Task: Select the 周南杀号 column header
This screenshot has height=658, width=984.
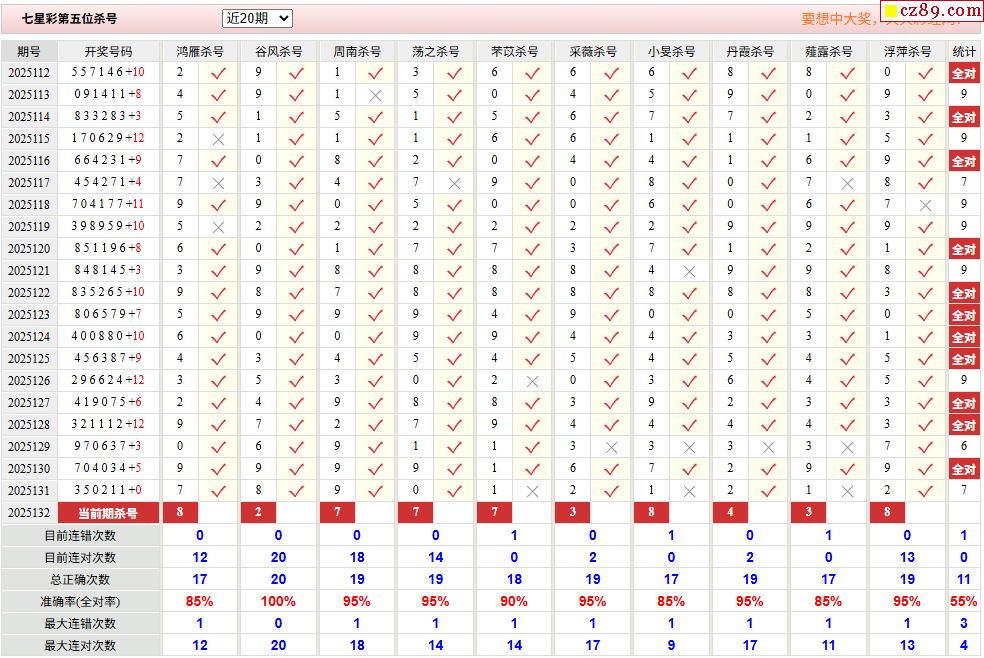Action: [x=356, y=51]
